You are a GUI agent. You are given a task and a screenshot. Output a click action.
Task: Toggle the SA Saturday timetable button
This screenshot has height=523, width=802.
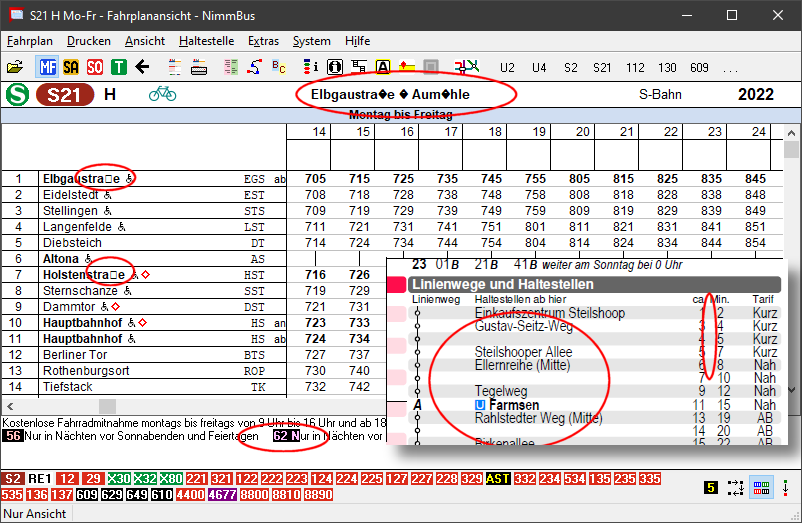(x=71, y=67)
